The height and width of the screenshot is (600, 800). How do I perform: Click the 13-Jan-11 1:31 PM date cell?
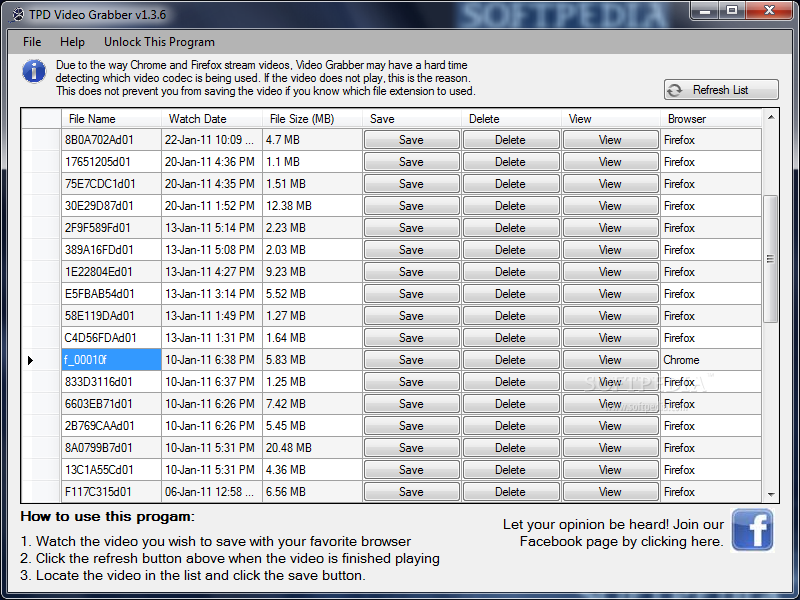click(x=212, y=337)
